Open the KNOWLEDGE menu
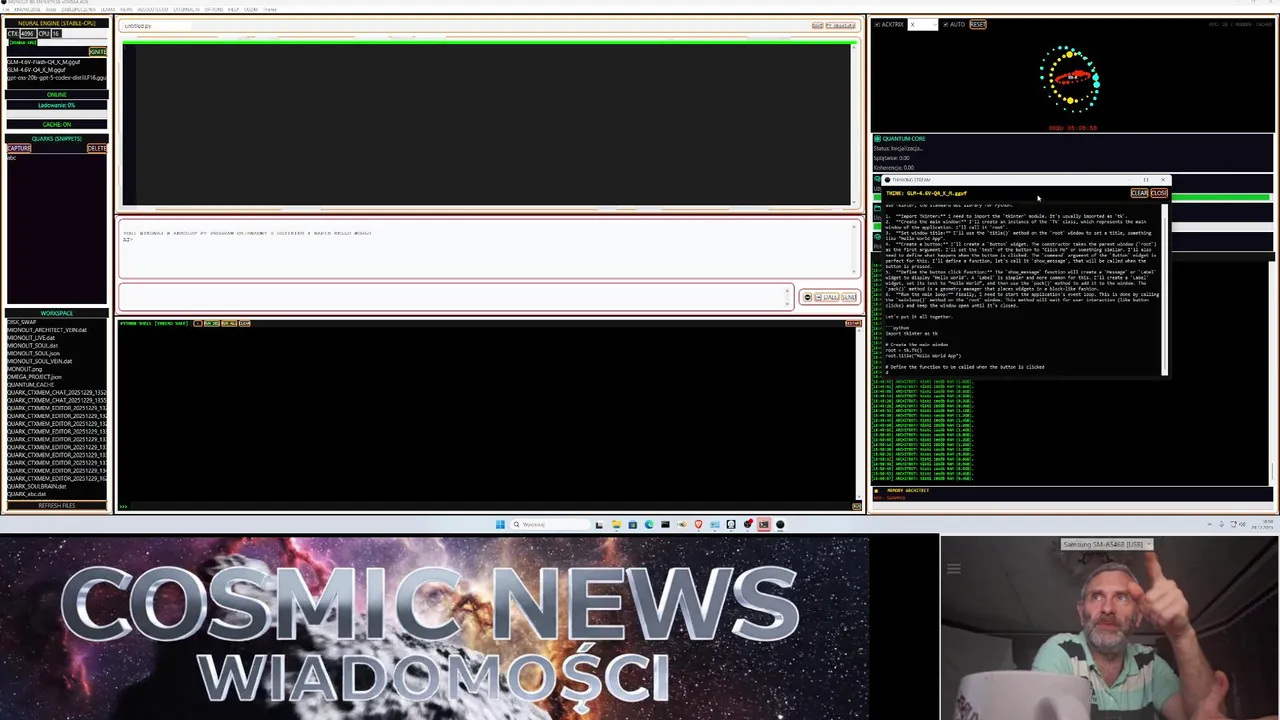The height and width of the screenshot is (720, 1280). pyautogui.click(x=27, y=10)
